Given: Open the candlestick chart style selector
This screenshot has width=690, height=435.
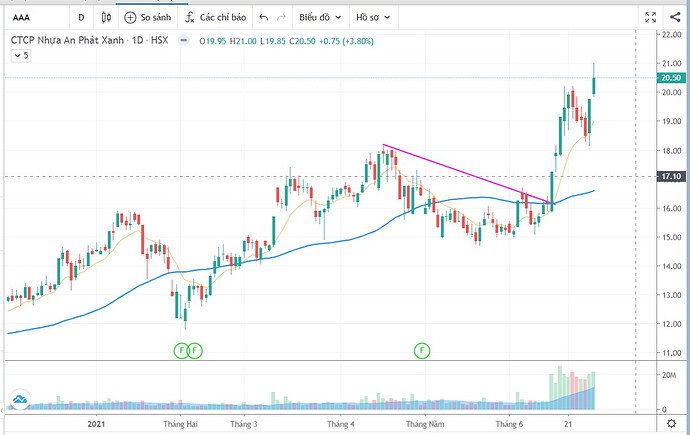Looking at the screenshot, I should (x=106, y=18).
